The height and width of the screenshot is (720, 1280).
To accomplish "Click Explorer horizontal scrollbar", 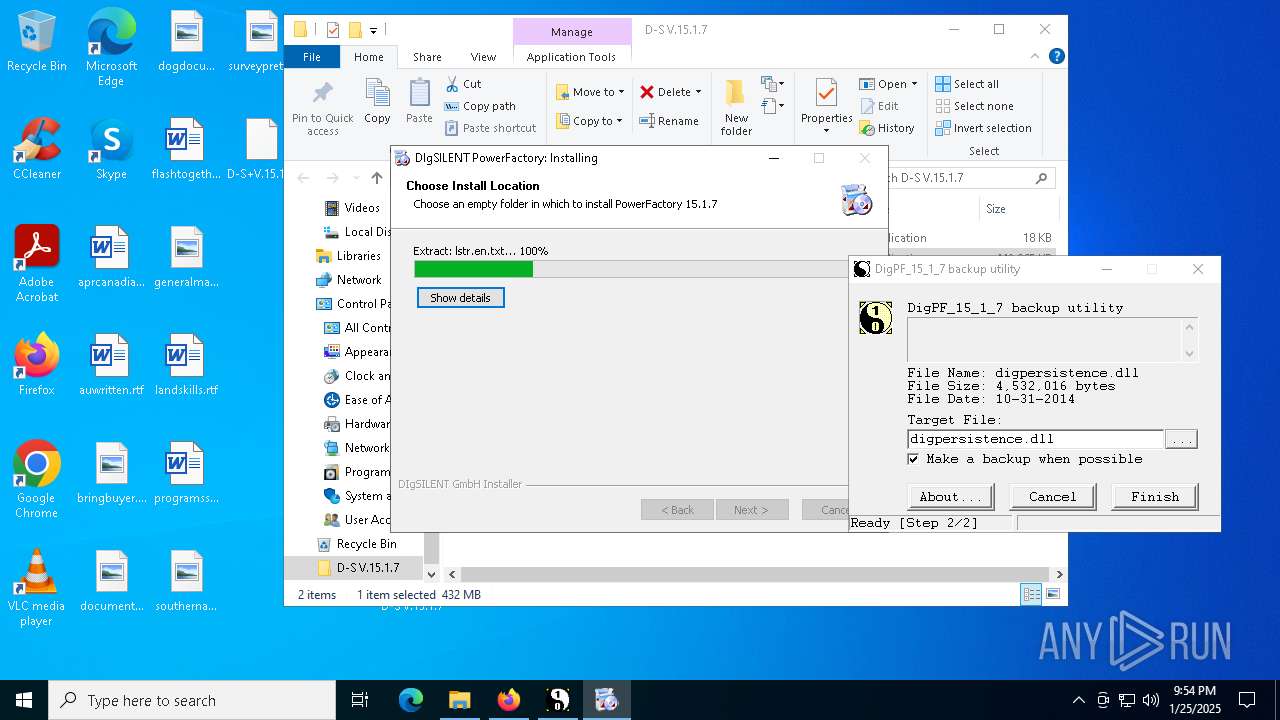I will tap(755, 575).
